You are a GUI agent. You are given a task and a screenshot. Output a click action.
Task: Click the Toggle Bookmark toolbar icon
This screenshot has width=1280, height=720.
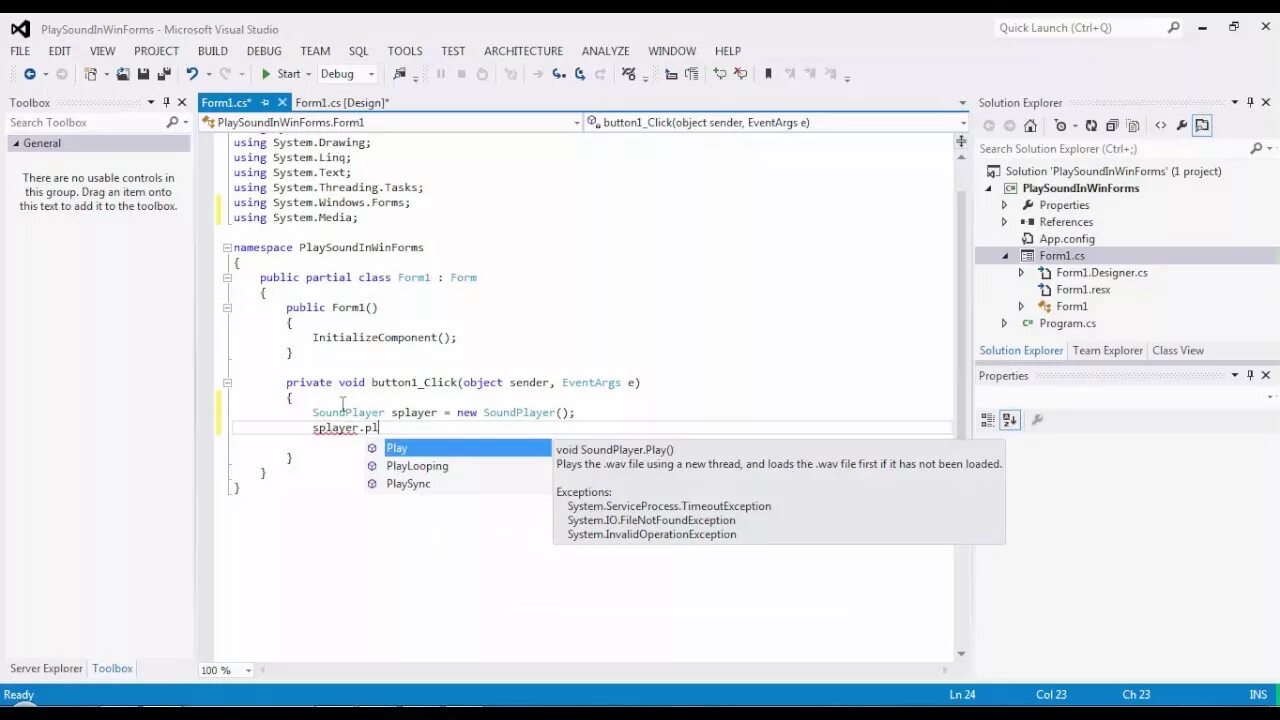pyautogui.click(x=768, y=74)
